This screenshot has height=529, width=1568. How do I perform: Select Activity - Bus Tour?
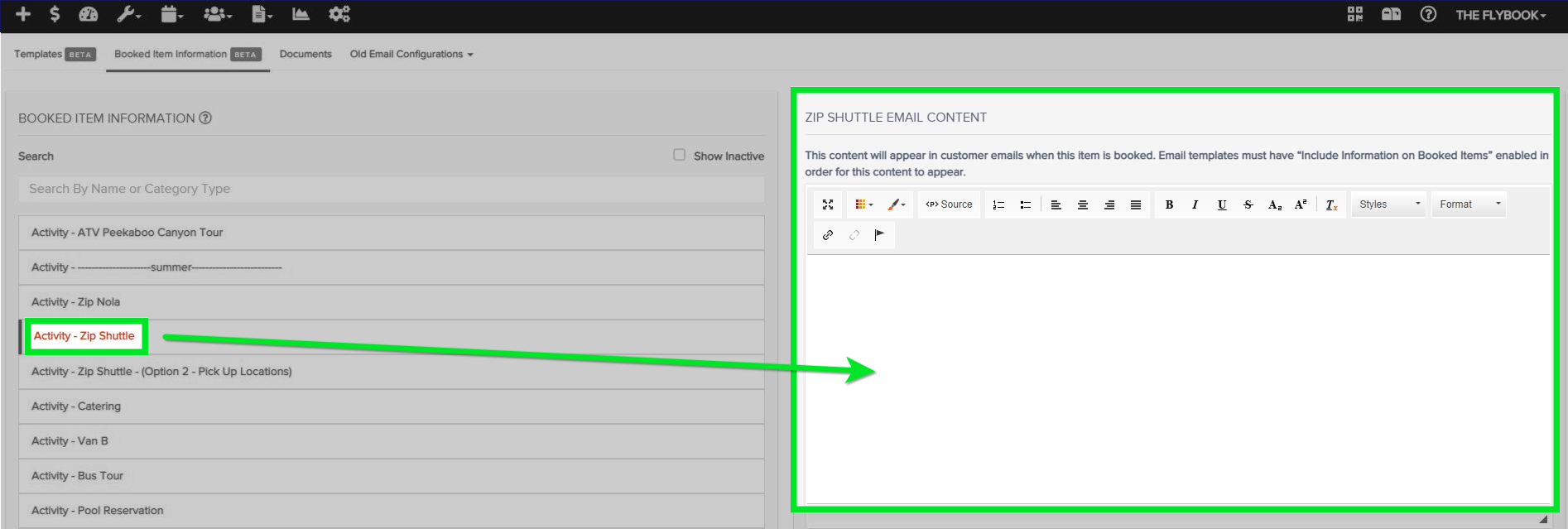click(x=392, y=476)
